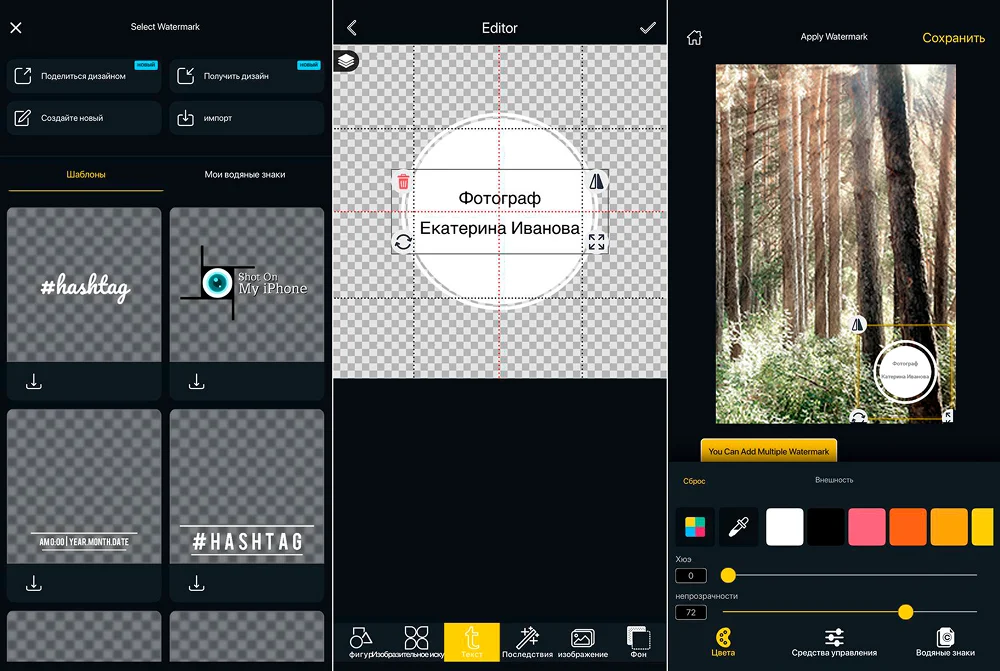
Task: Activate the eyedropper color picker
Action: point(739,527)
